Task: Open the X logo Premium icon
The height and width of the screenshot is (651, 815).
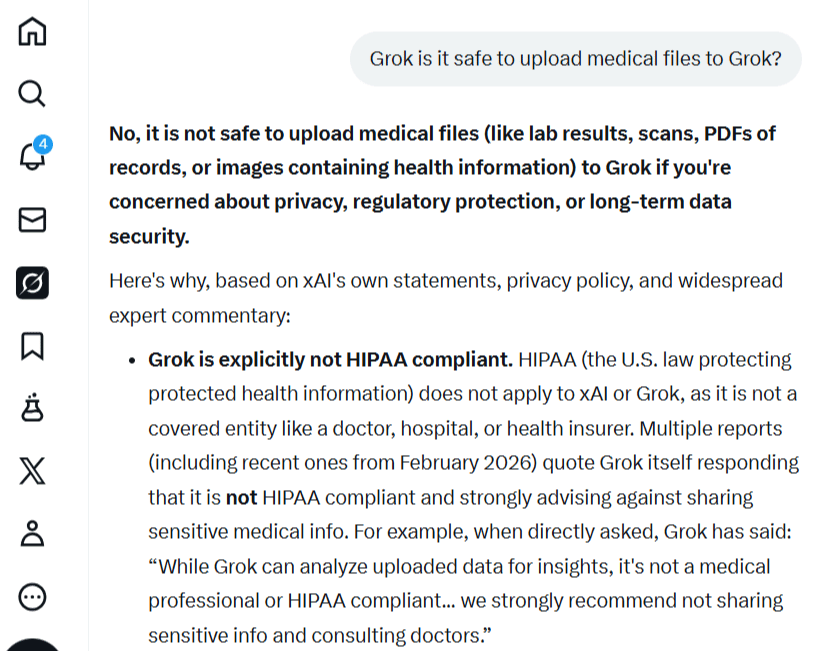Action: (32, 471)
